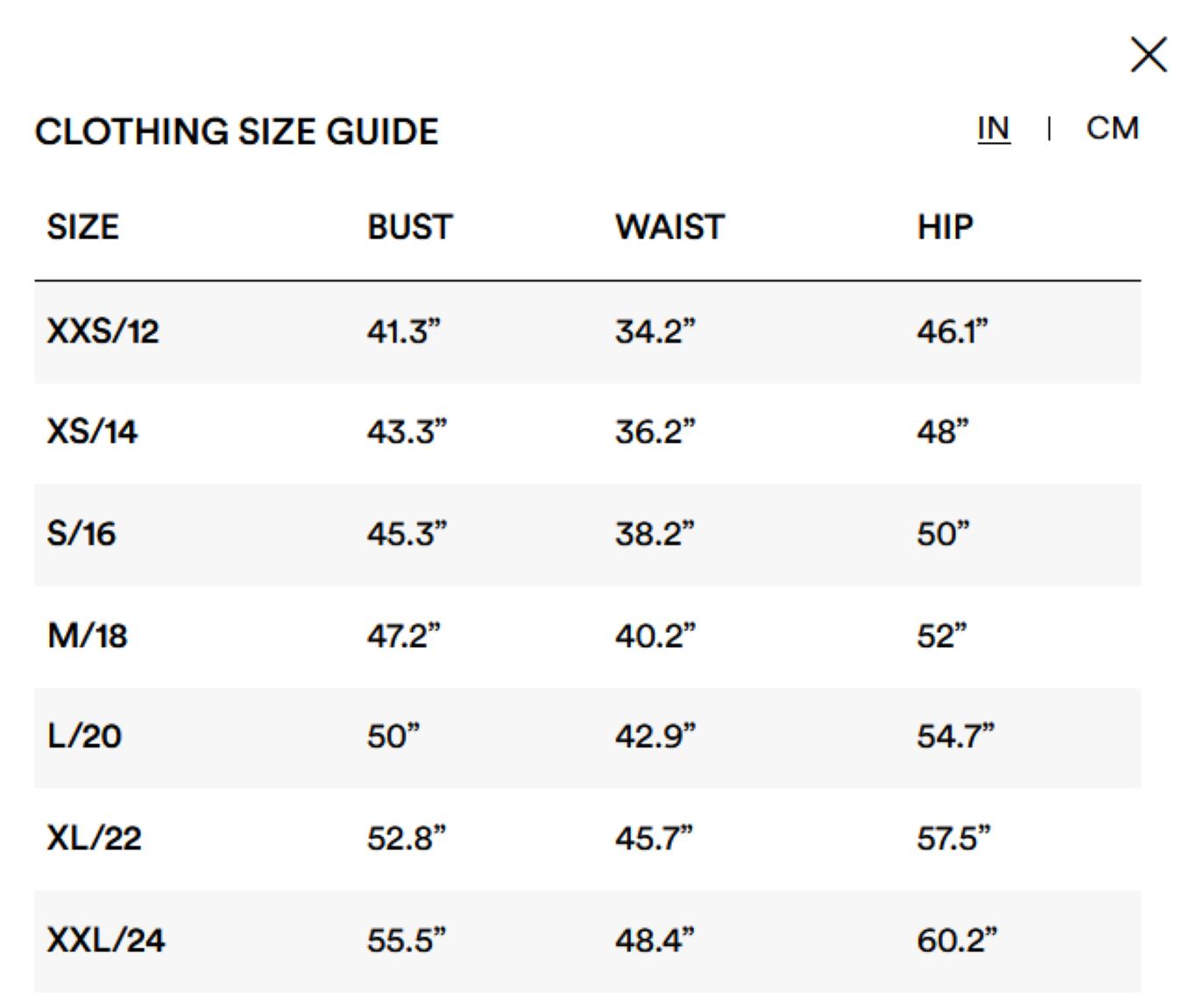
Task: Select the IN inches unit option
Action: [994, 129]
